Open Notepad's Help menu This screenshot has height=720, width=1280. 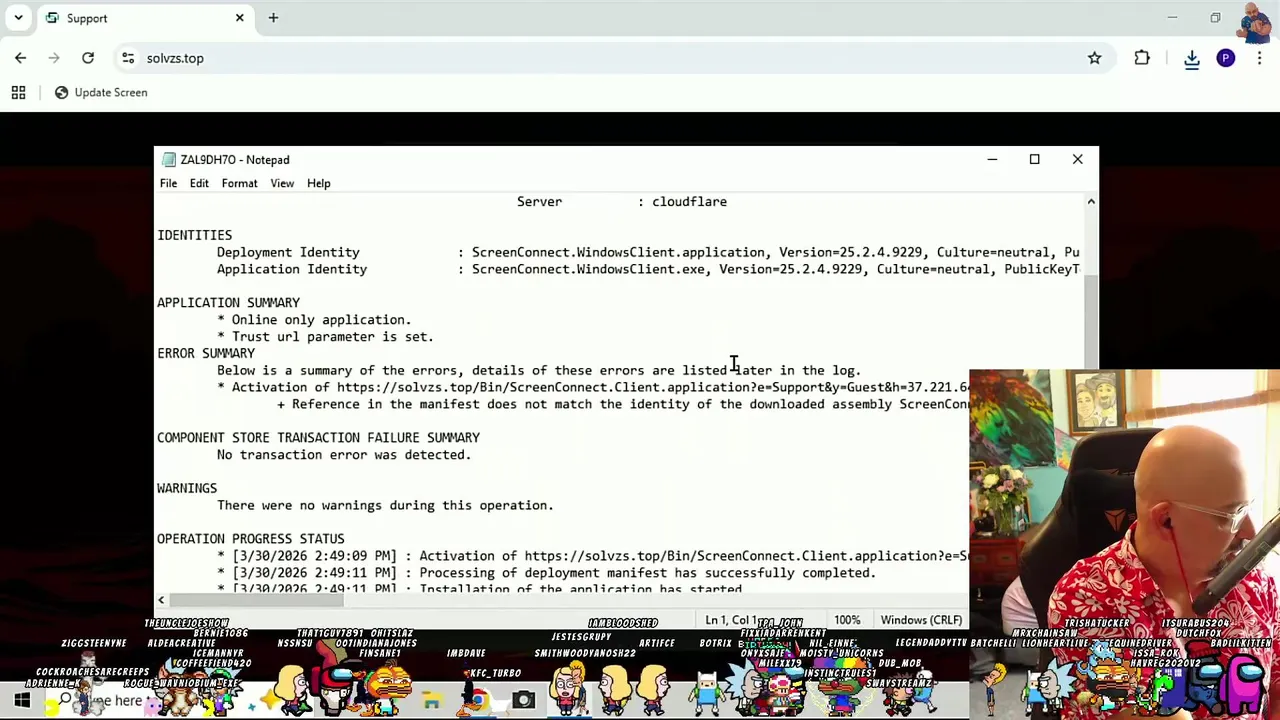click(318, 183)
